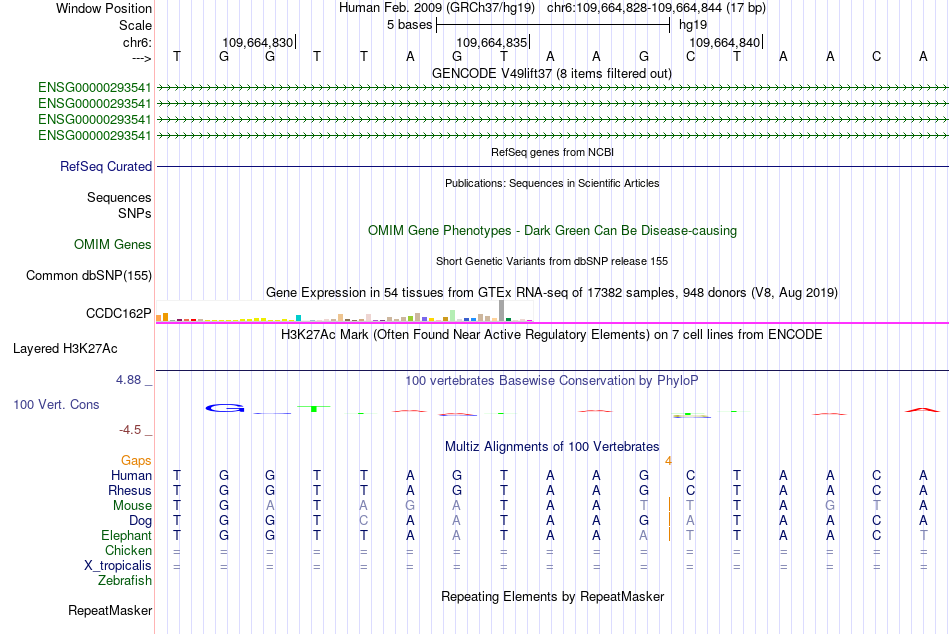Select the SNPs track label
Image resolution: width=950 pixels, height=634 pixels.
tap(135, 213)
